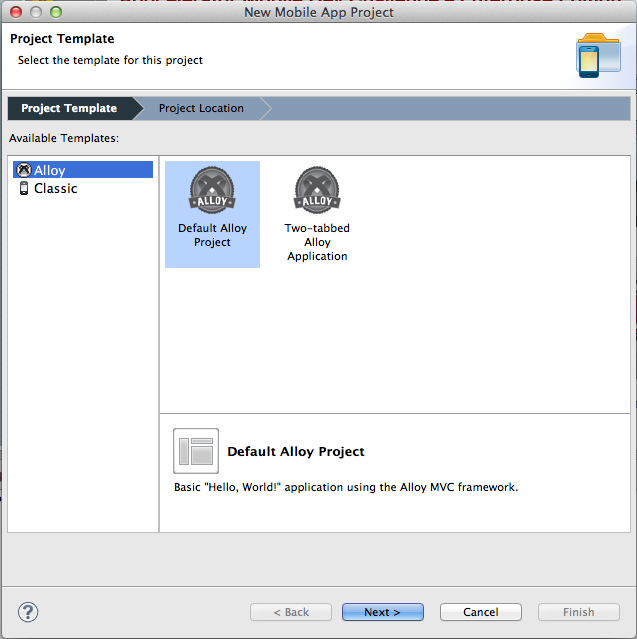This screenshot has height=639, width=637.
Task: Cancel the New Mobile App Project wizard
Action: pyautogui.click(x=481, y=612)
